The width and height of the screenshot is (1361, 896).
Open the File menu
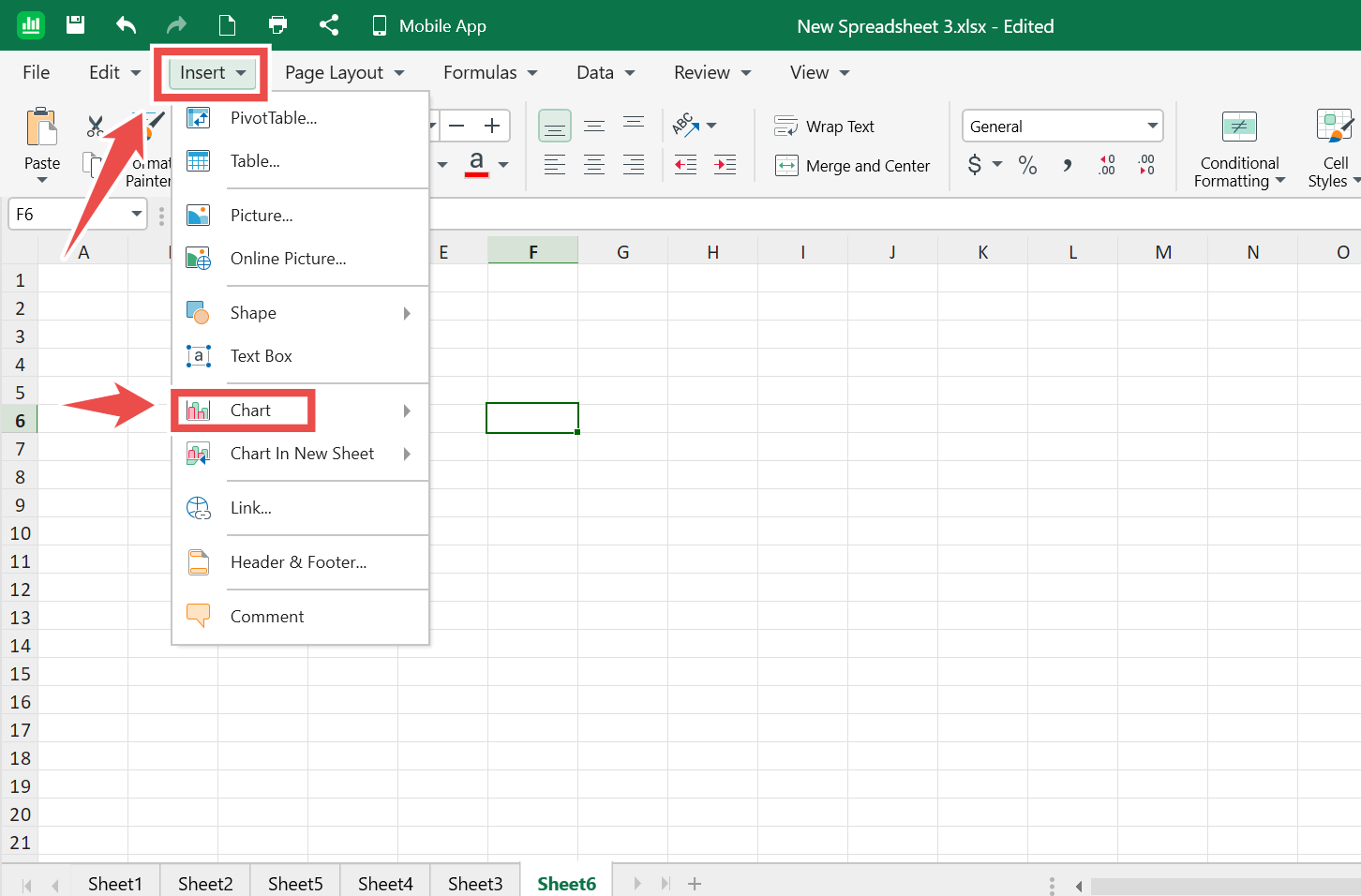point(37,72)
